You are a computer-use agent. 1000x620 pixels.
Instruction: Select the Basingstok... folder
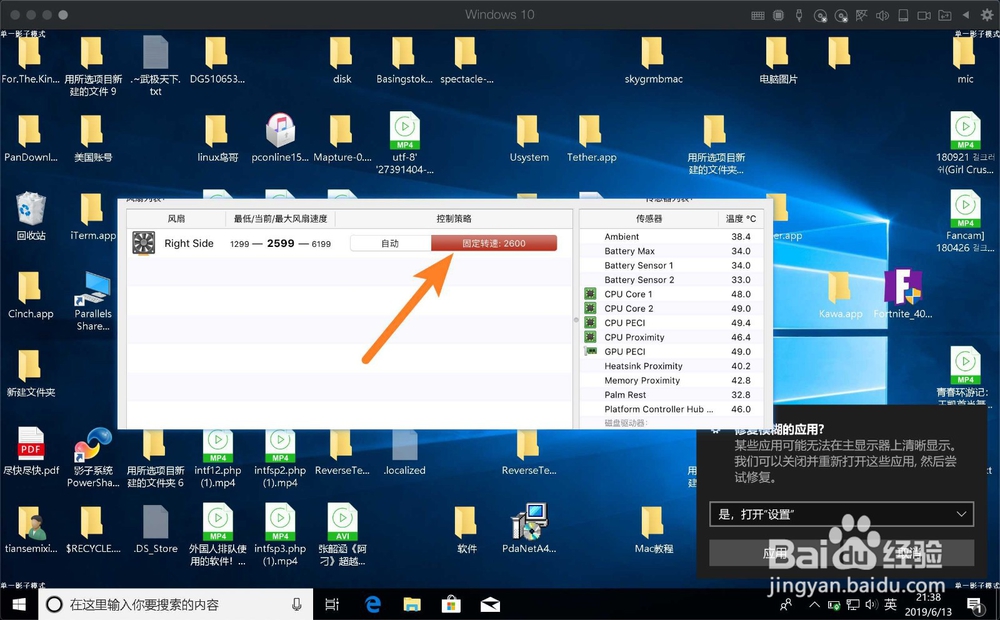click(404, 60)
